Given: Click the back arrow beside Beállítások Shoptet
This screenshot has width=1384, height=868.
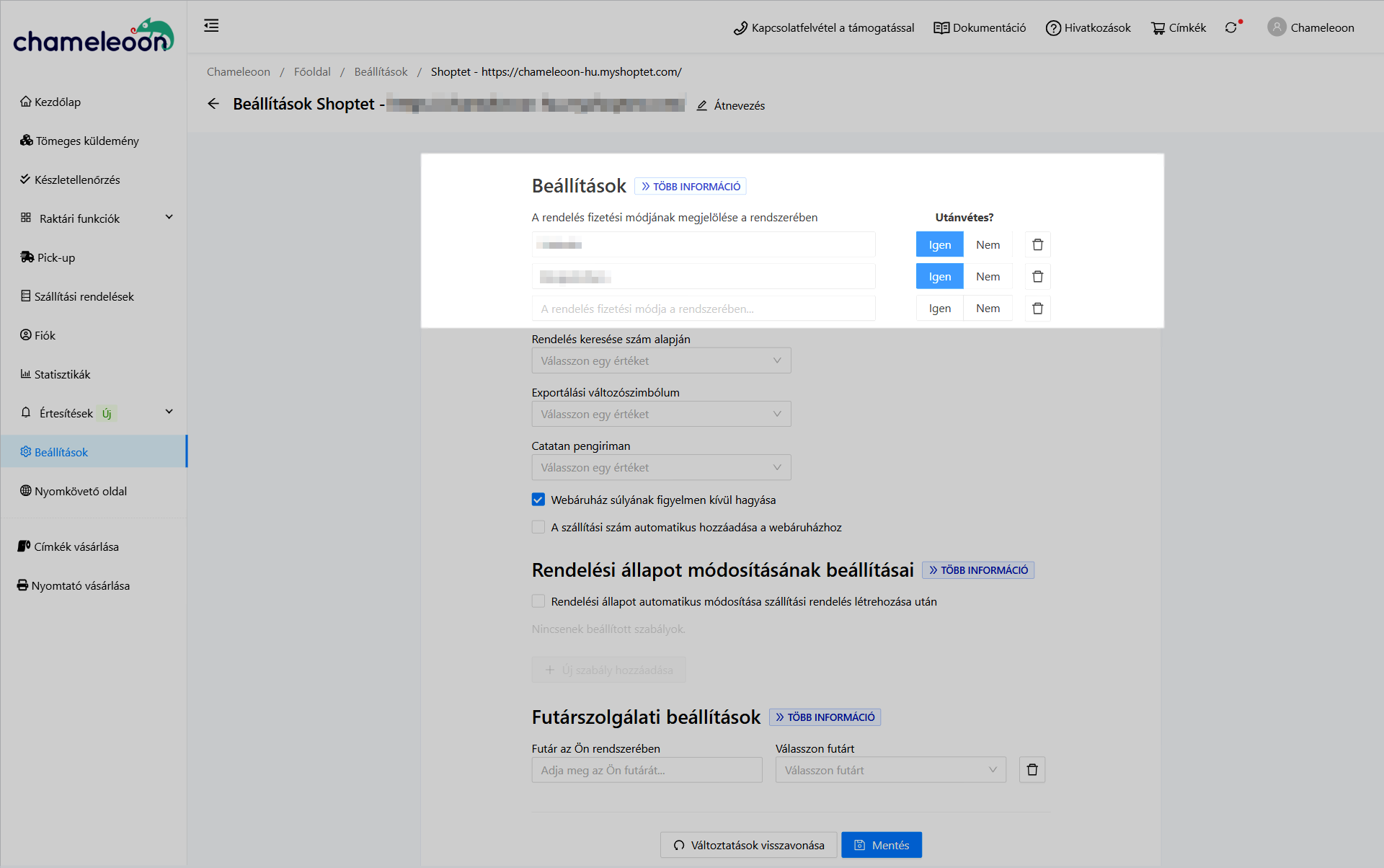Looking at the screenshot, I should tap(213, 104).
